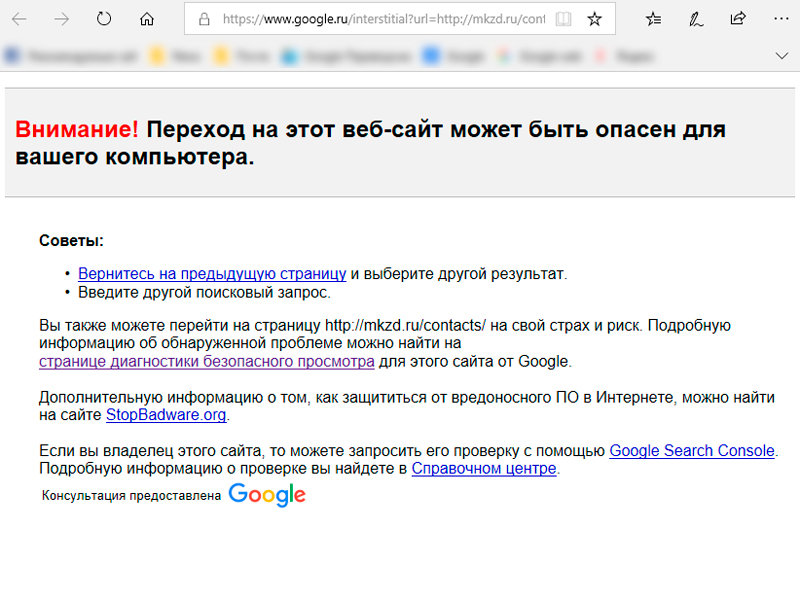
Task: Add page to favorites with star icon
Action: tap(595, 19)
